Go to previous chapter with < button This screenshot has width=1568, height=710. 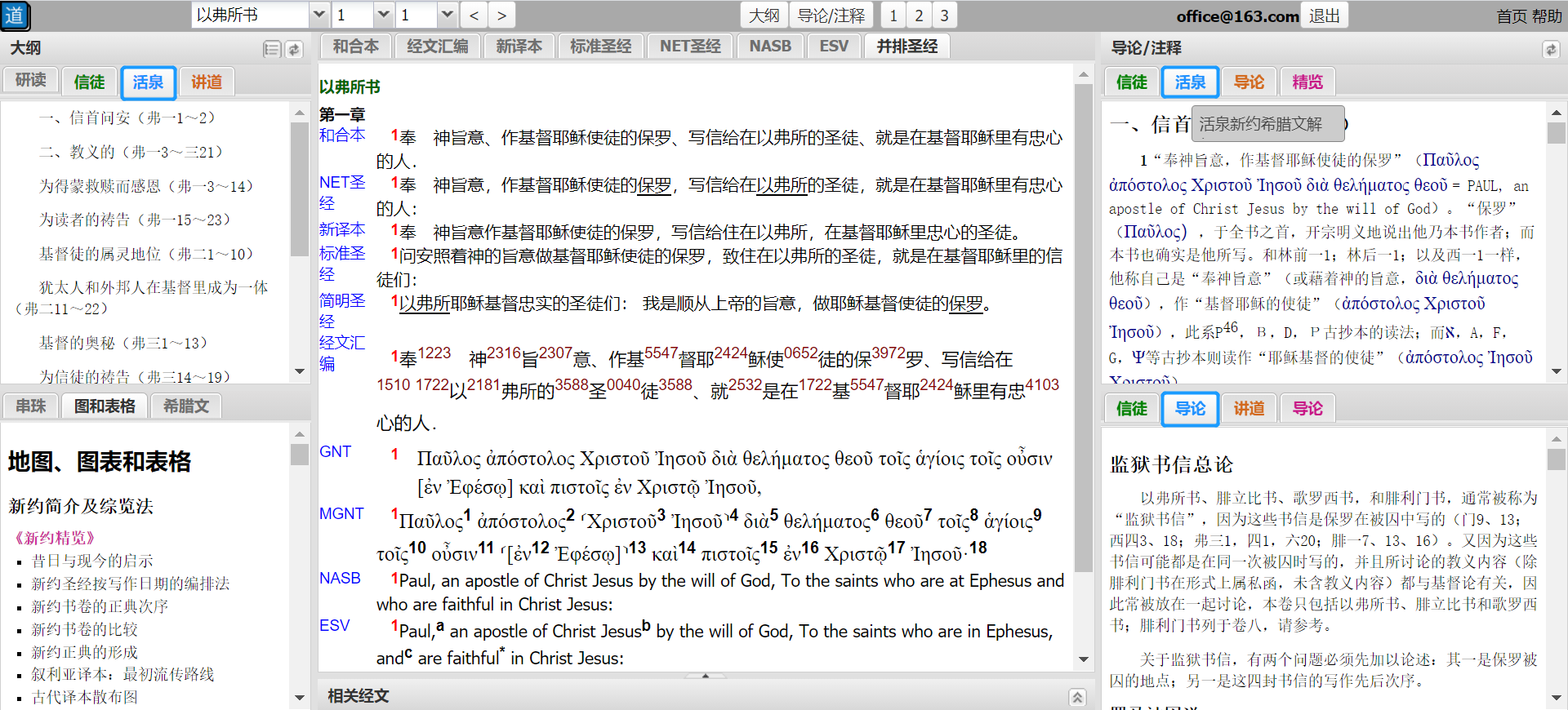(474, 16)
